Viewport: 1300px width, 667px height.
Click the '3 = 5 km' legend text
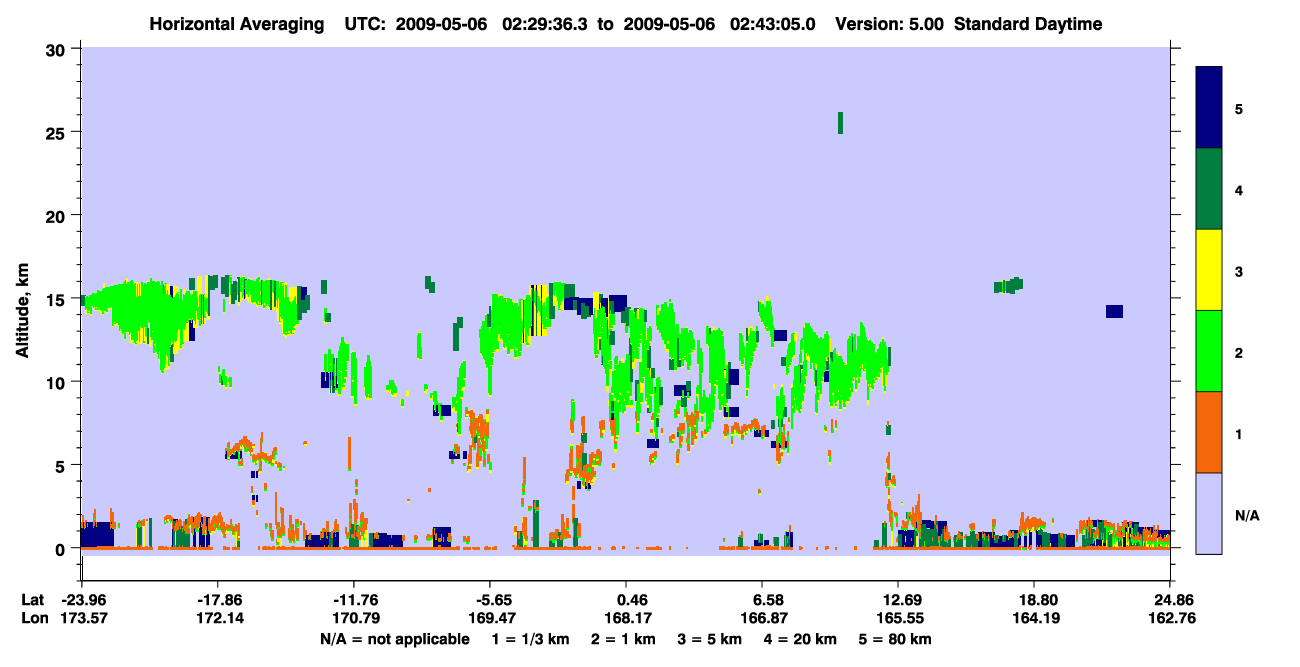tap(710, 639)
